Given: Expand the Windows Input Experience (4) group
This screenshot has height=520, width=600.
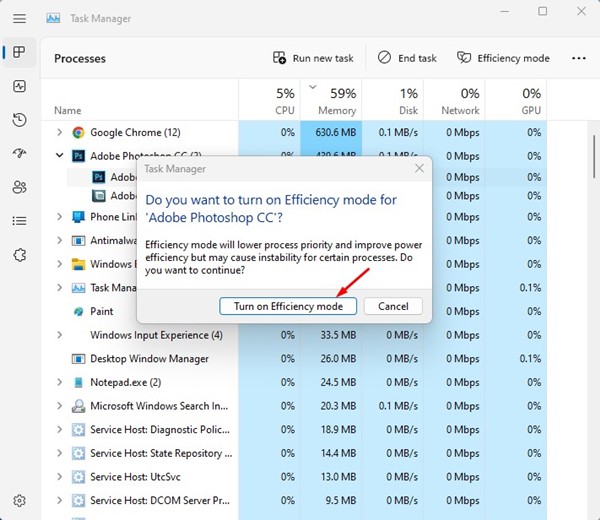Looking at the screenshot, I should pyautogui.click(x=59, y=335).
